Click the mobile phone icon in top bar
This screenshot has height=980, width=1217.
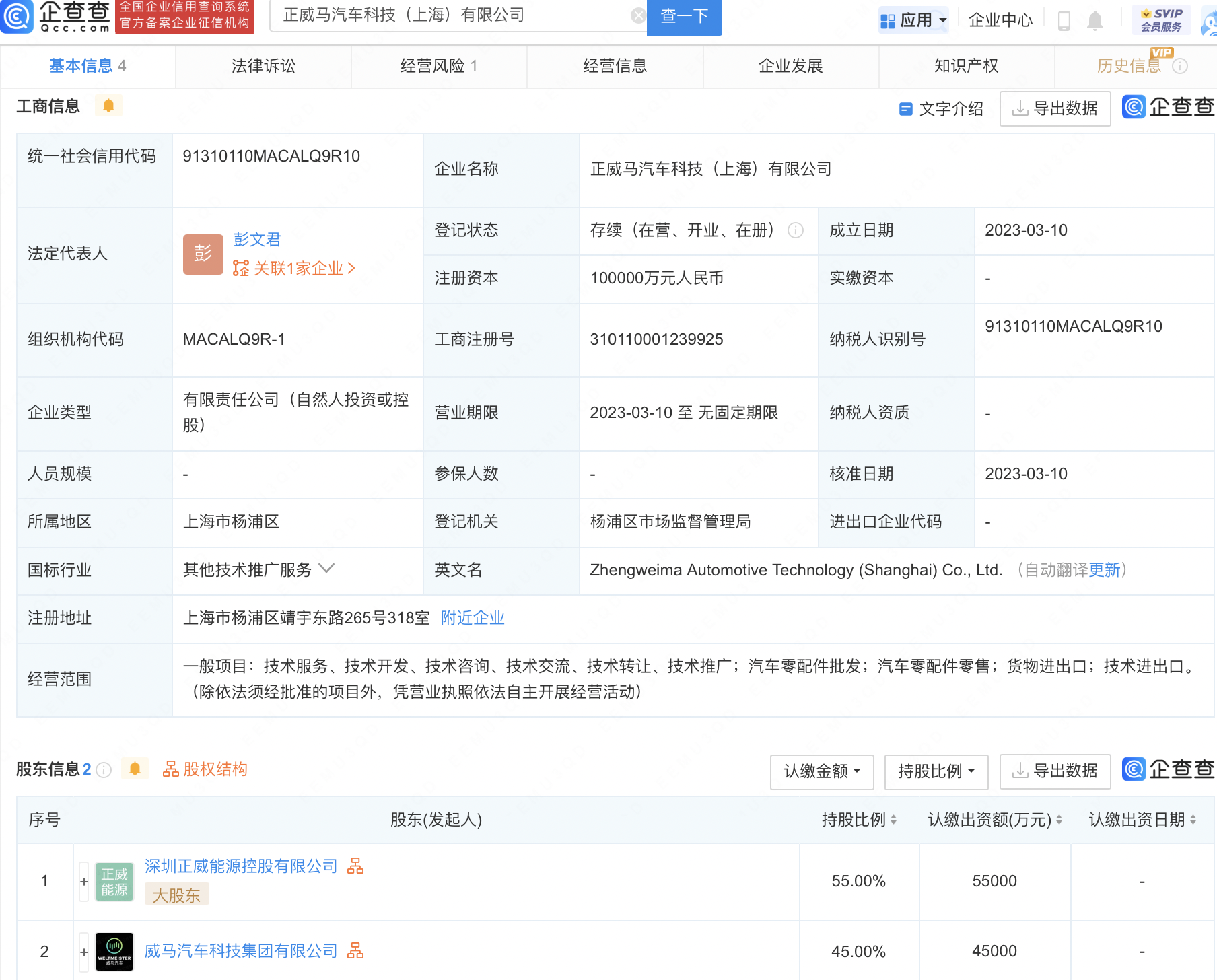click(x=1065, y=20)
